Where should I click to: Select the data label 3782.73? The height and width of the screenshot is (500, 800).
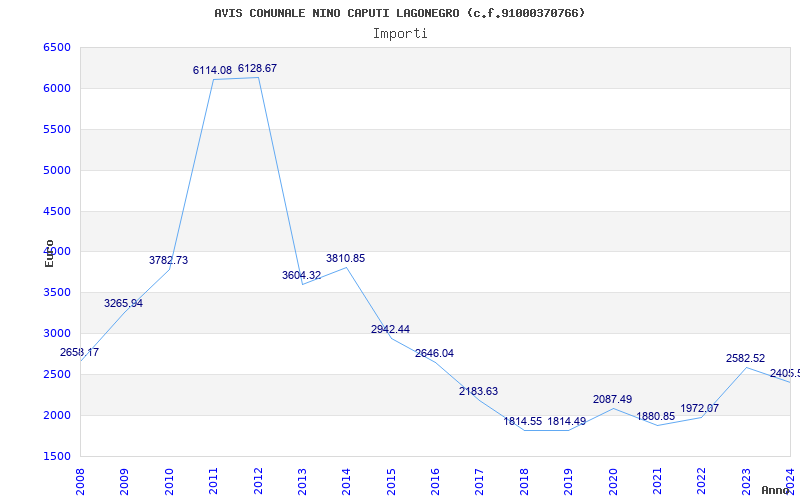168,260
